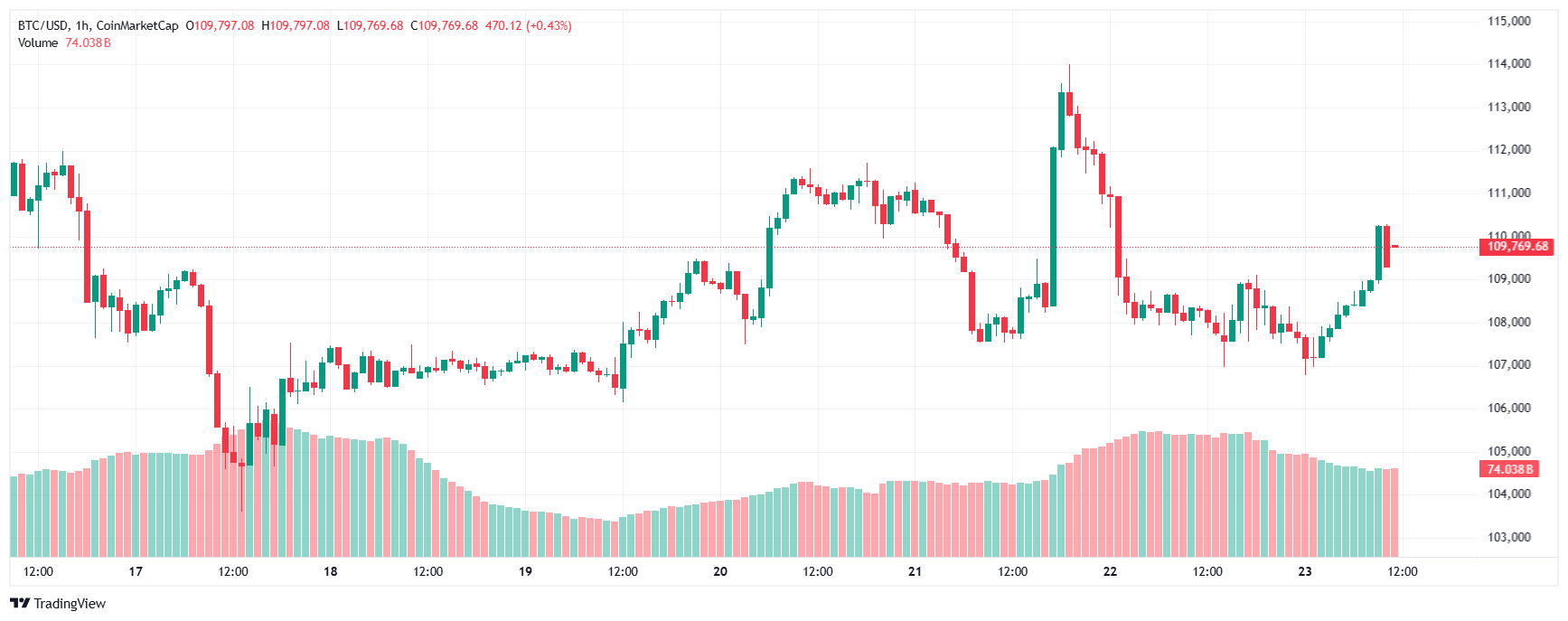Select date 19 on the time axis
The height and width of the screenshot is (621, 1568).
tap(525, 571)
